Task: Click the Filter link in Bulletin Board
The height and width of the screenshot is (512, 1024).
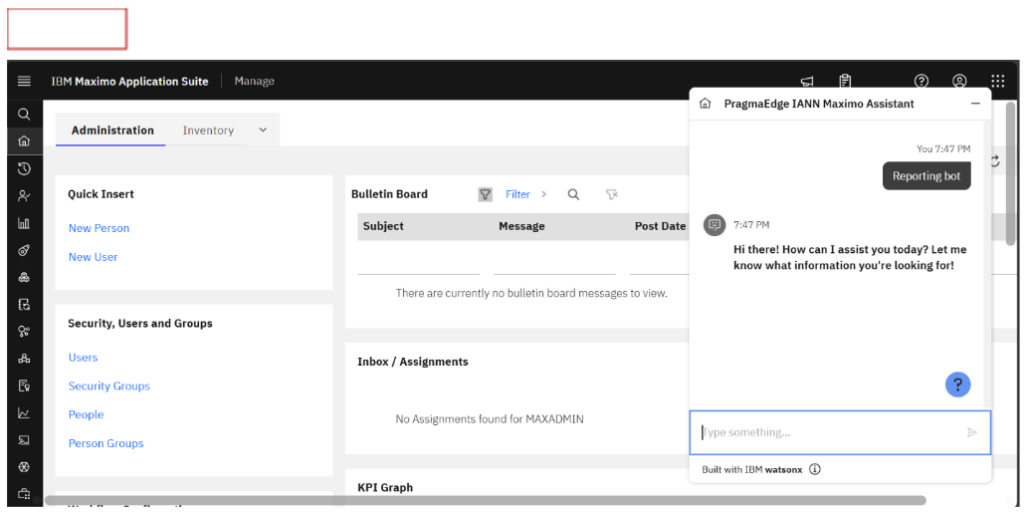Action: (x=518, y=194)
